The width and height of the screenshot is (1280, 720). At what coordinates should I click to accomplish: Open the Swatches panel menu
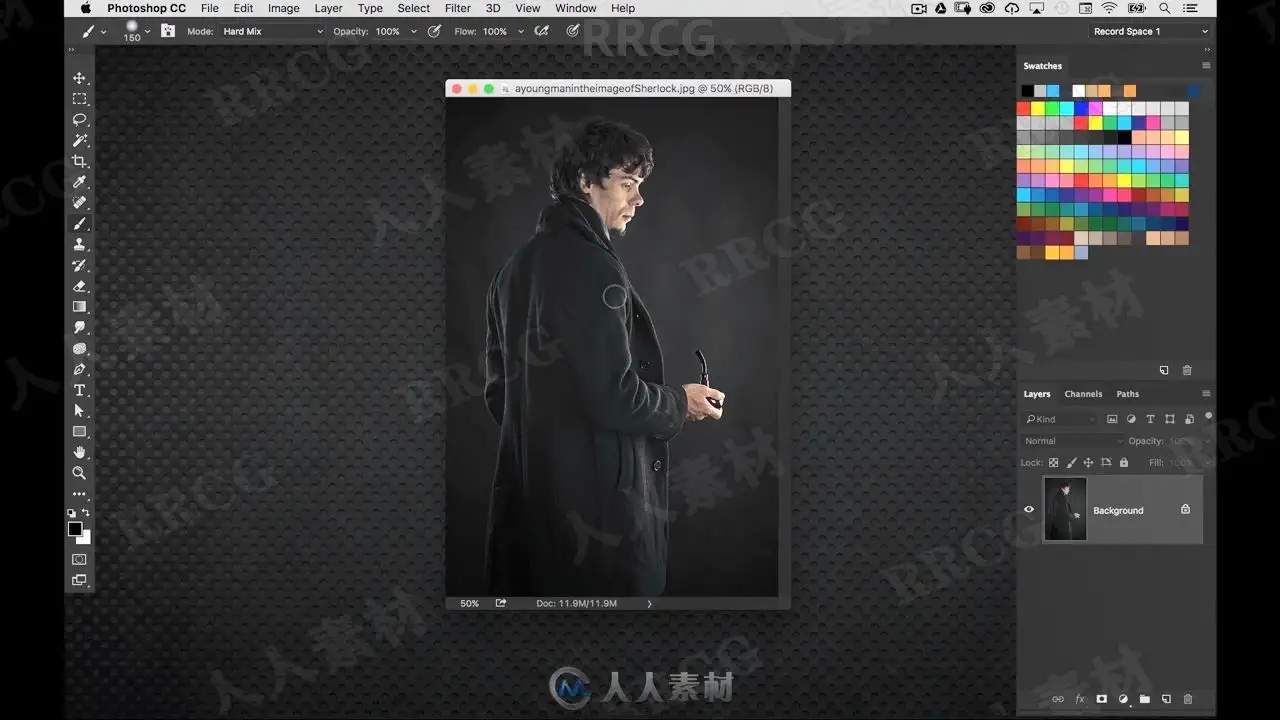tap(1206, 66)
